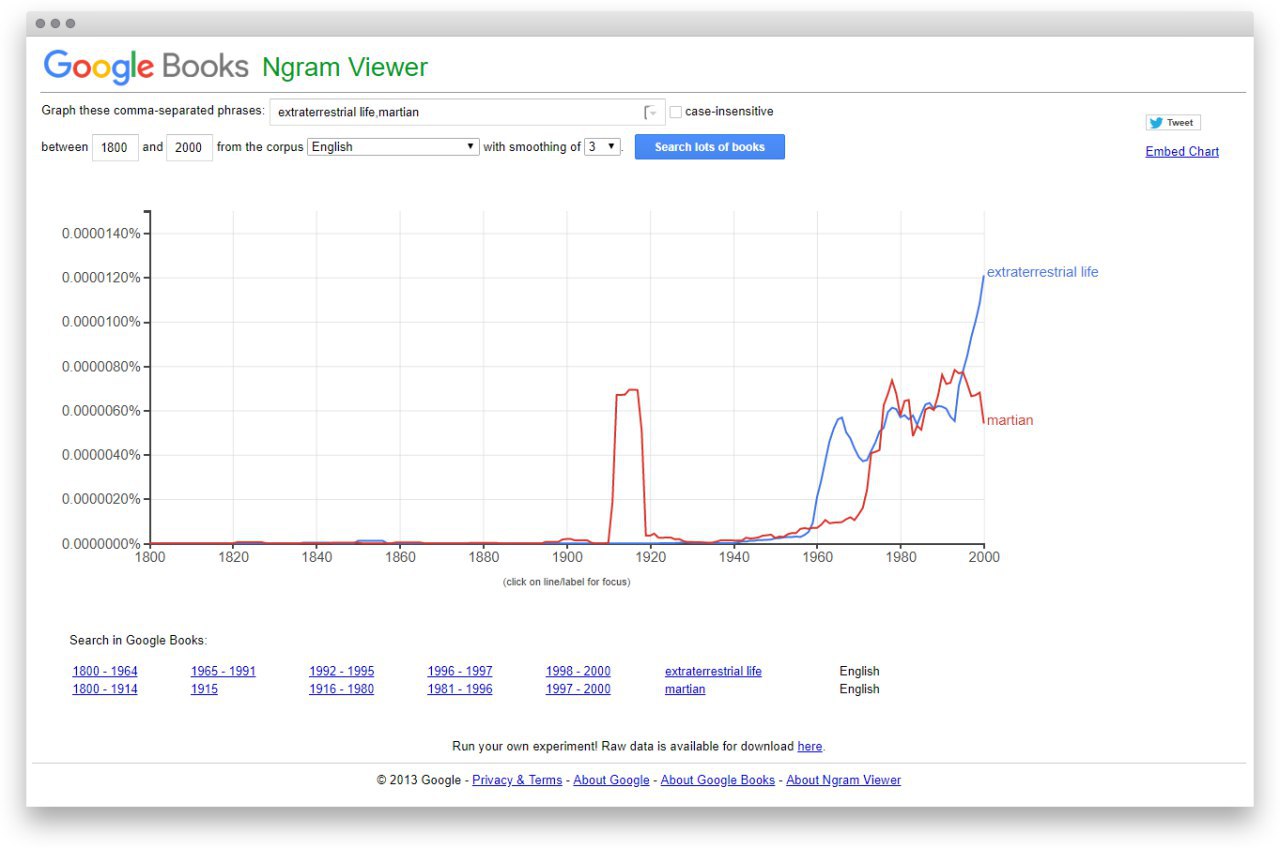Open phrase field history dropdown icon

pos(651,112)
